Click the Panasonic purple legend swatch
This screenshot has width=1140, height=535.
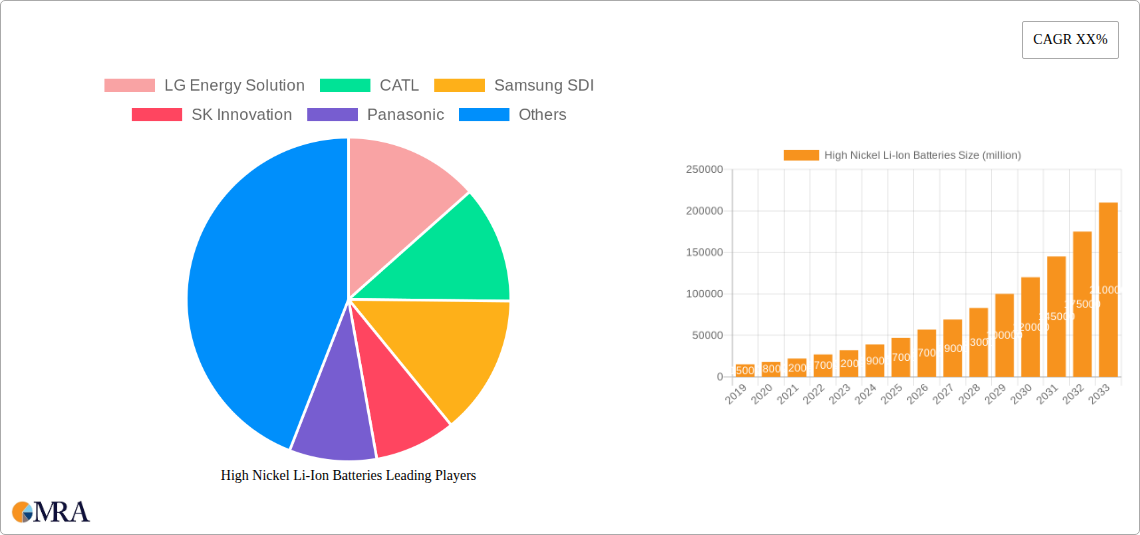332,115
